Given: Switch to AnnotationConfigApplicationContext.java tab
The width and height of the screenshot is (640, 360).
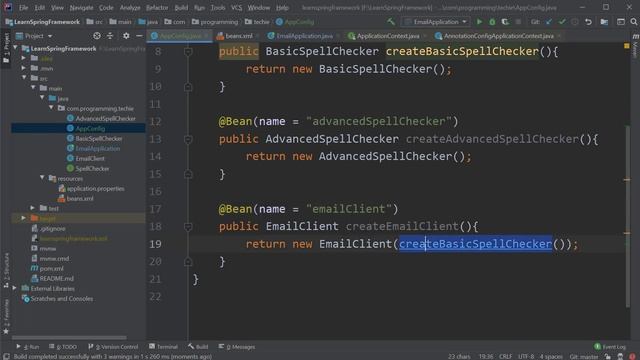Looking at the screenshot, I should click(498, 36).
